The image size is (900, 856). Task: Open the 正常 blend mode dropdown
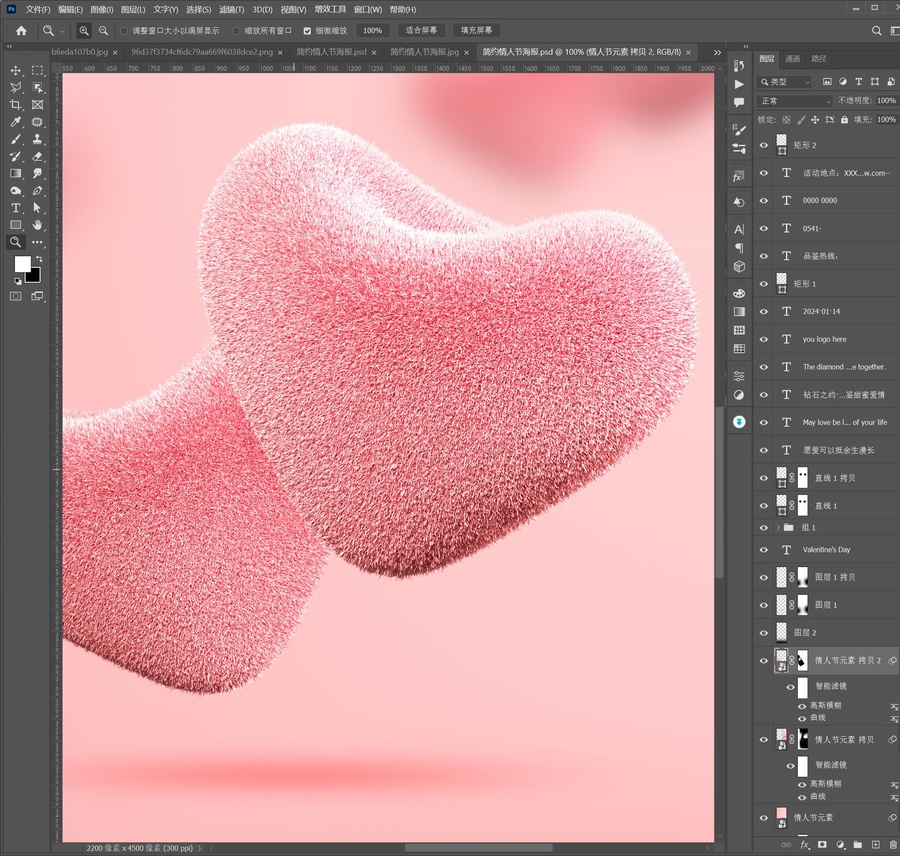(x=795, y=101)
